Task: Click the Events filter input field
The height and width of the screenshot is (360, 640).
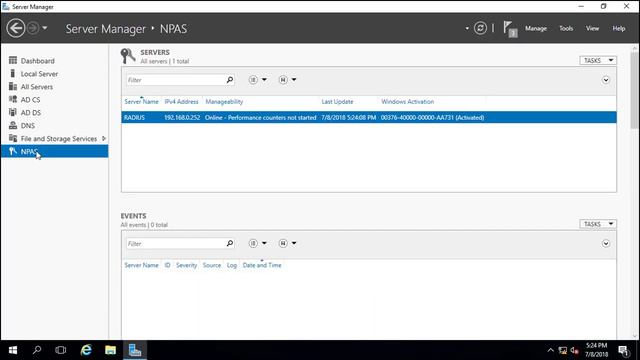Action: [x=176, y=244]
